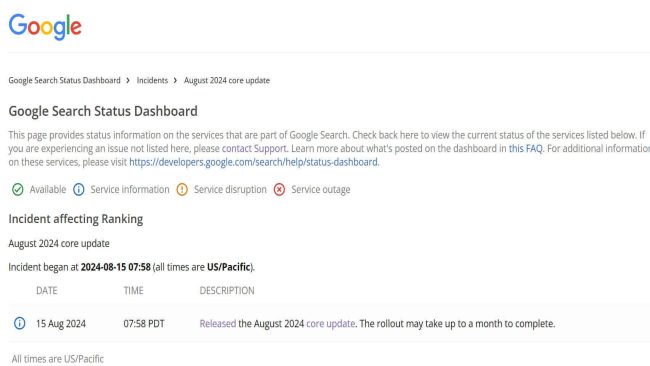Click the chevron after Google Search Status Dashboard breadcrumb
Screen dimensions: 650x366
click(128, 80)
